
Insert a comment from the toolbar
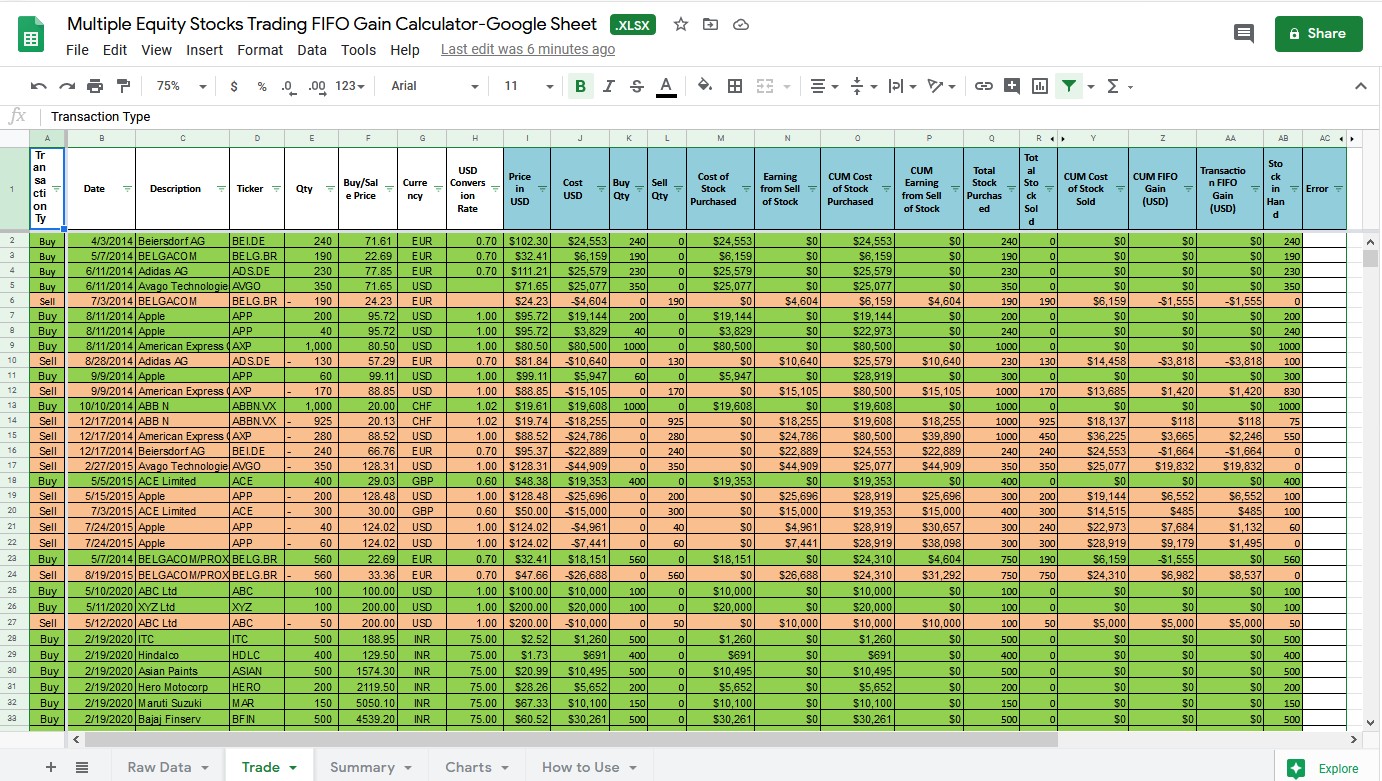pos(1012,86)
